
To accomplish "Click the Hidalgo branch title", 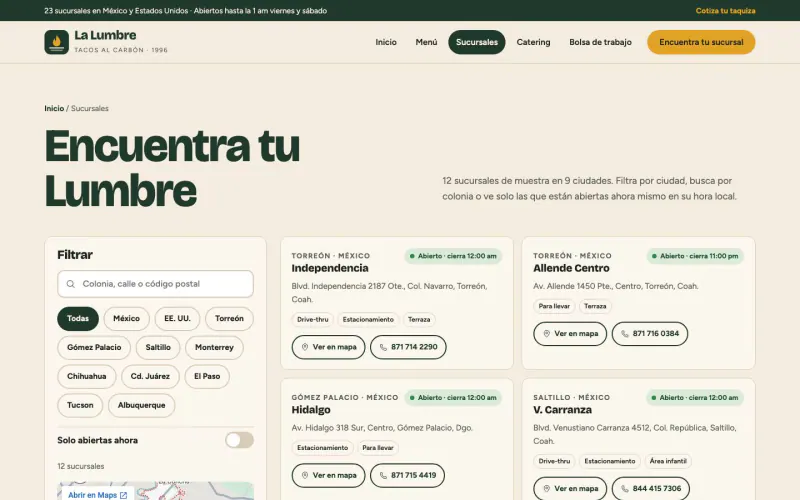I will click(x=311, y=410).
